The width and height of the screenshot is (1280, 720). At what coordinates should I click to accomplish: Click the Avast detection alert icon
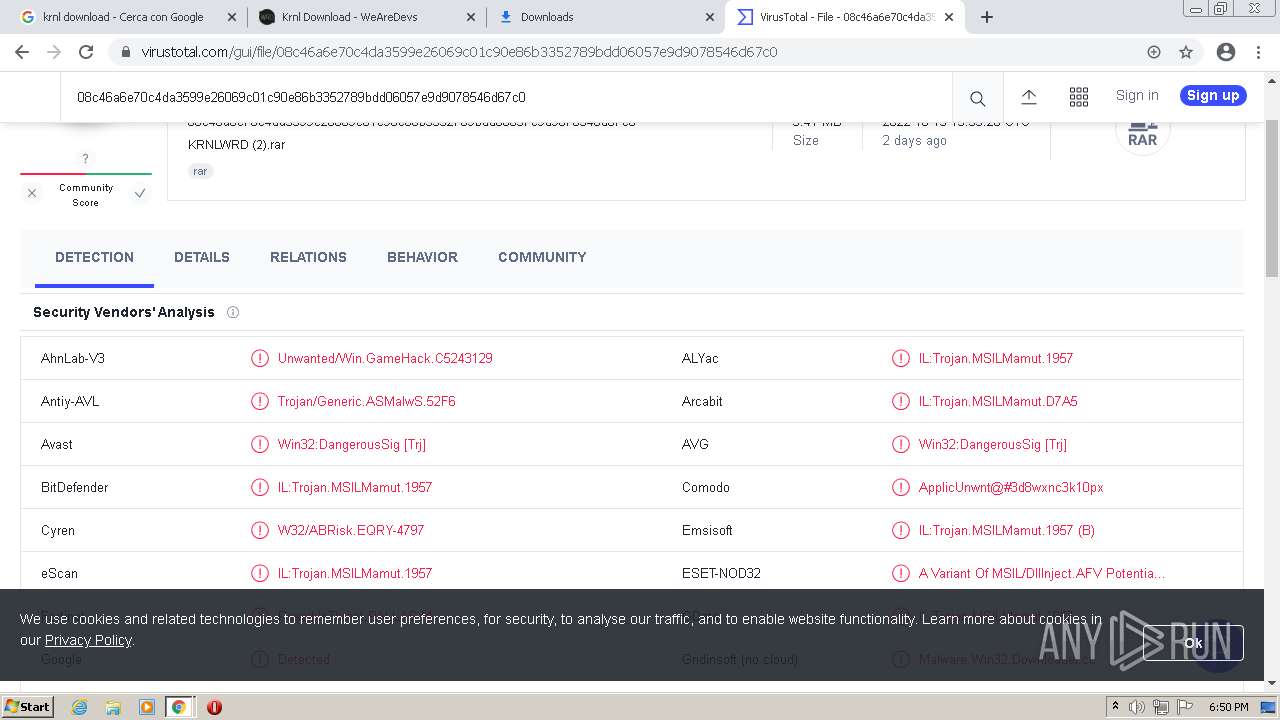[x=260, y=444]
